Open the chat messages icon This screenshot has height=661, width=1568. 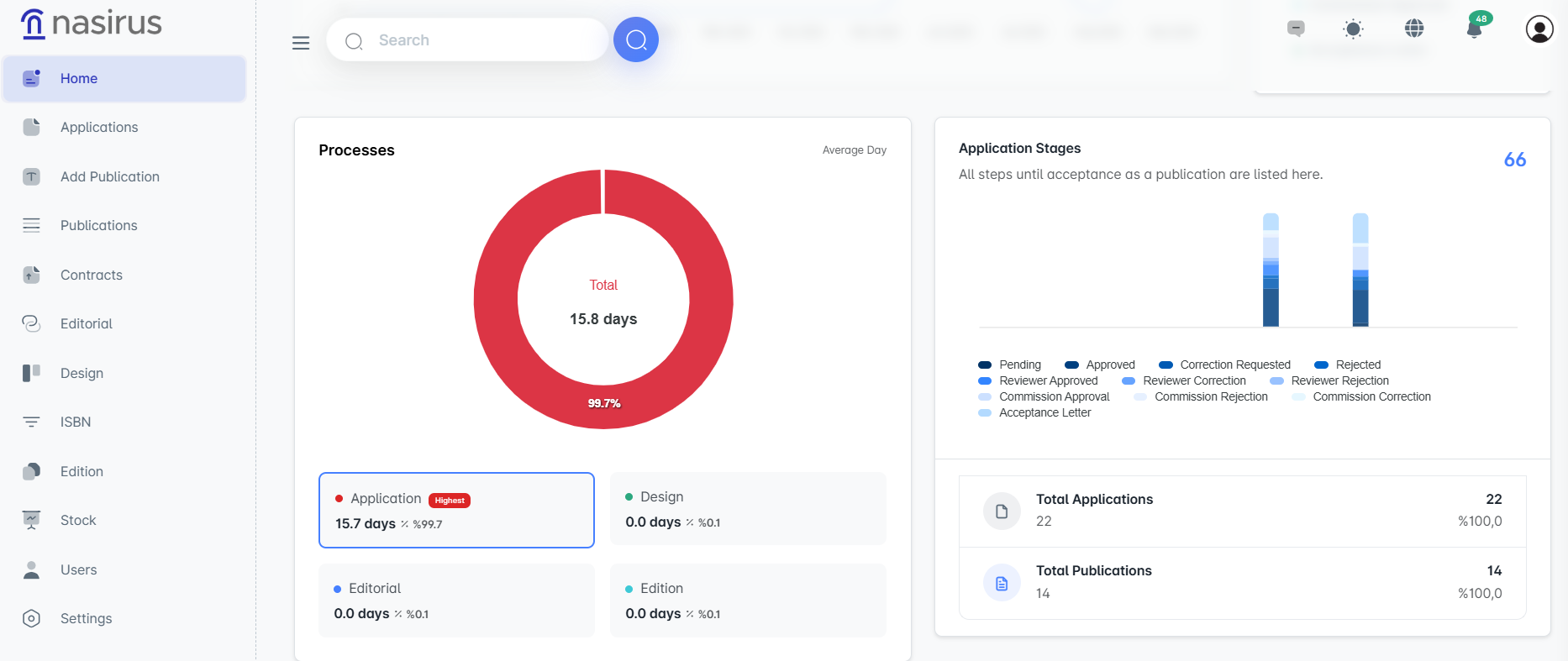1296,29
